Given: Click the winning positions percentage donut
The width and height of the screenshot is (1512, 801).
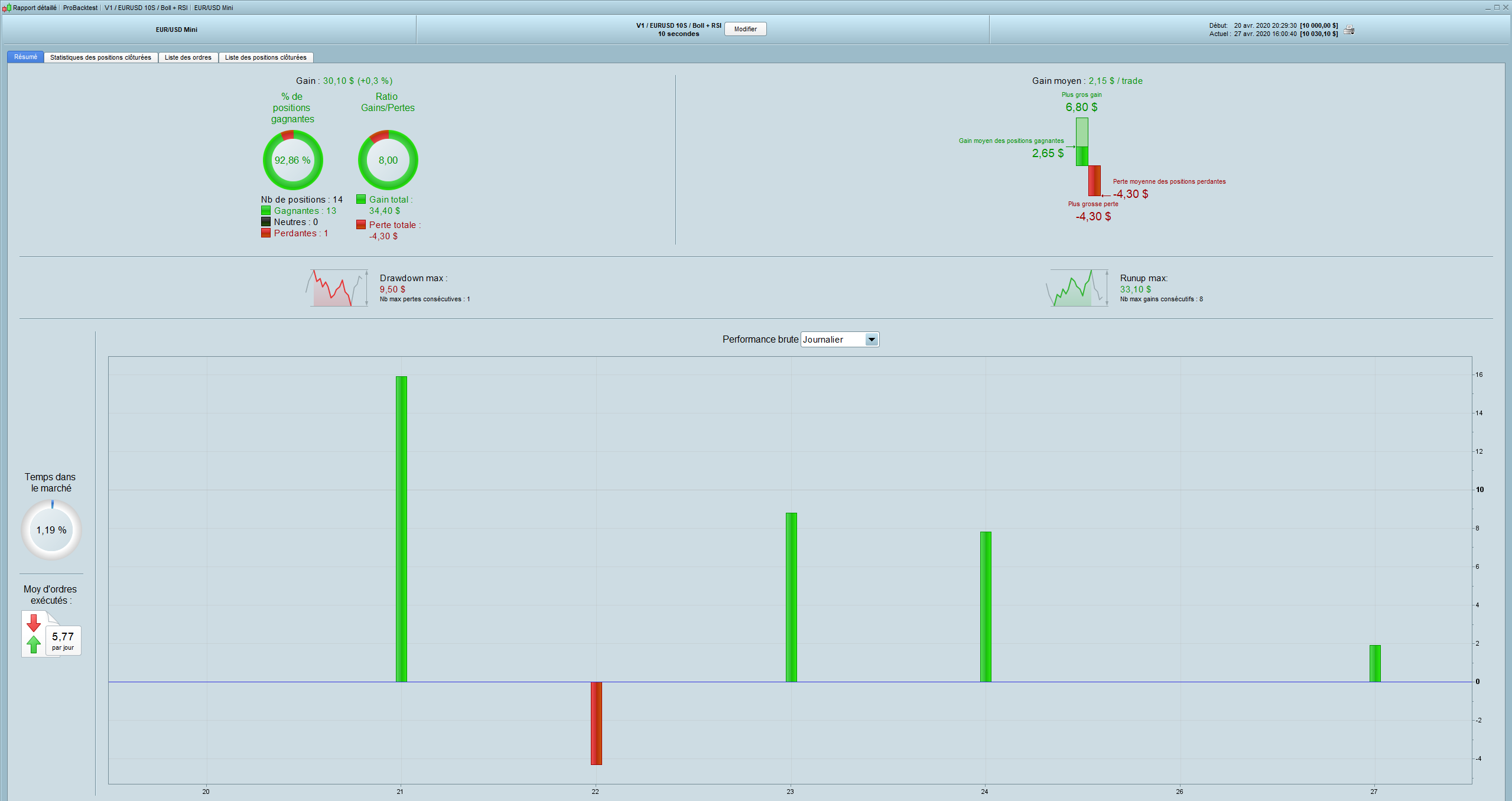Looking at the screenshot, I should pyautogui.click(x=292, y=160).
